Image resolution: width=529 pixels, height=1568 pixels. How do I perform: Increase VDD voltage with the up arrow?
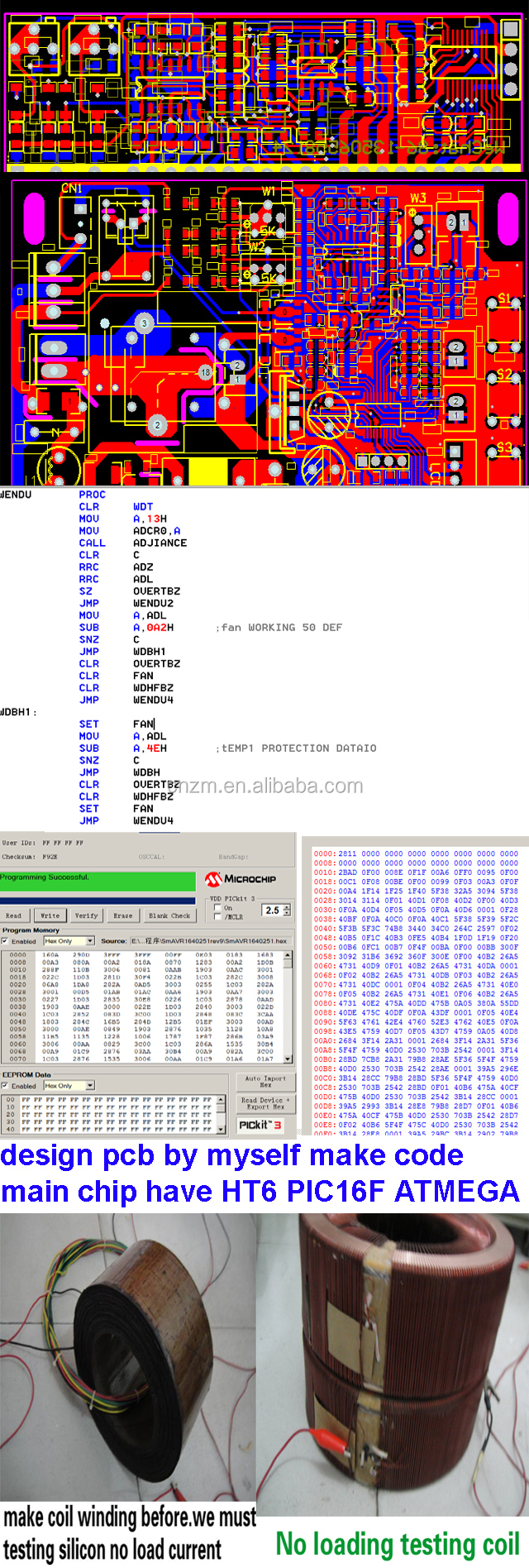click(x=287, y=906)
